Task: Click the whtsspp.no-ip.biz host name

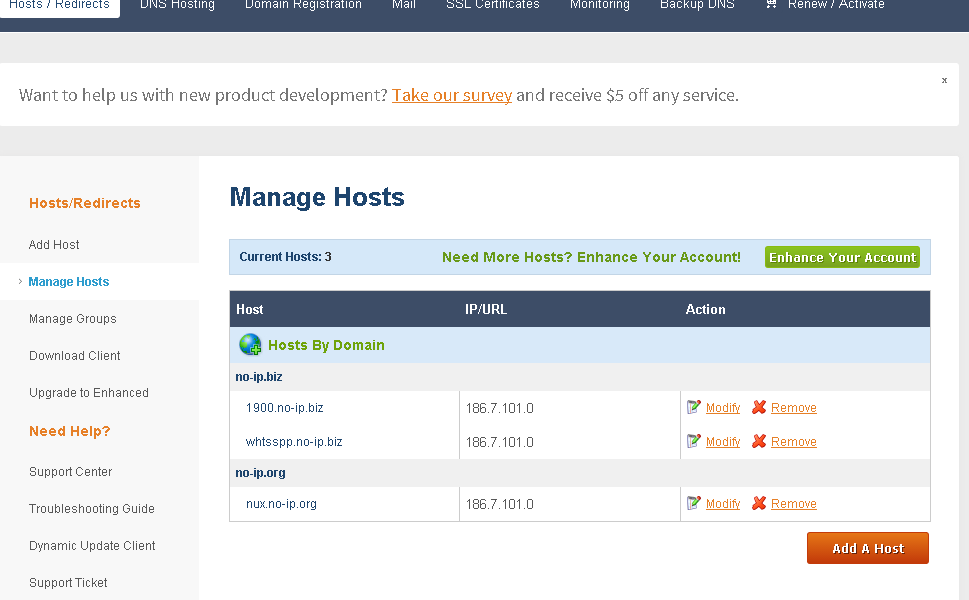Action: click(x=294, y=442)
